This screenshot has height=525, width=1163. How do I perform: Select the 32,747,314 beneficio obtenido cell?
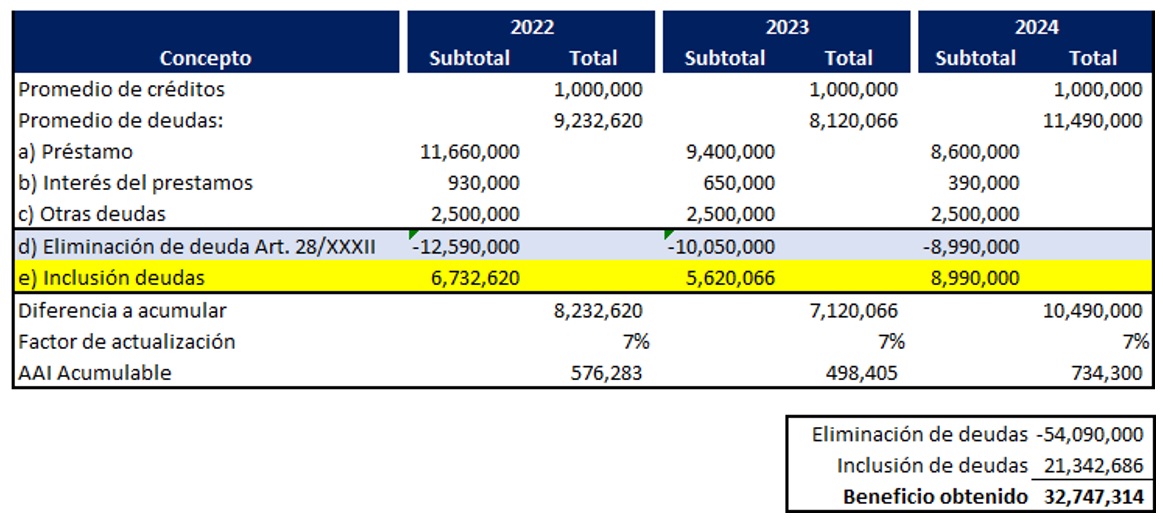tap(1094, 496)
